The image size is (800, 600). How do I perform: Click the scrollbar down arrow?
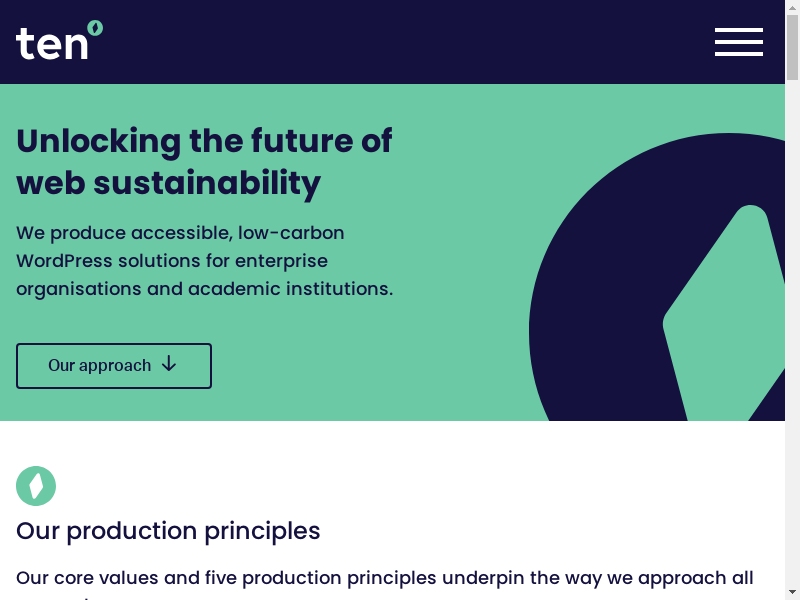[x=792, y=592]
